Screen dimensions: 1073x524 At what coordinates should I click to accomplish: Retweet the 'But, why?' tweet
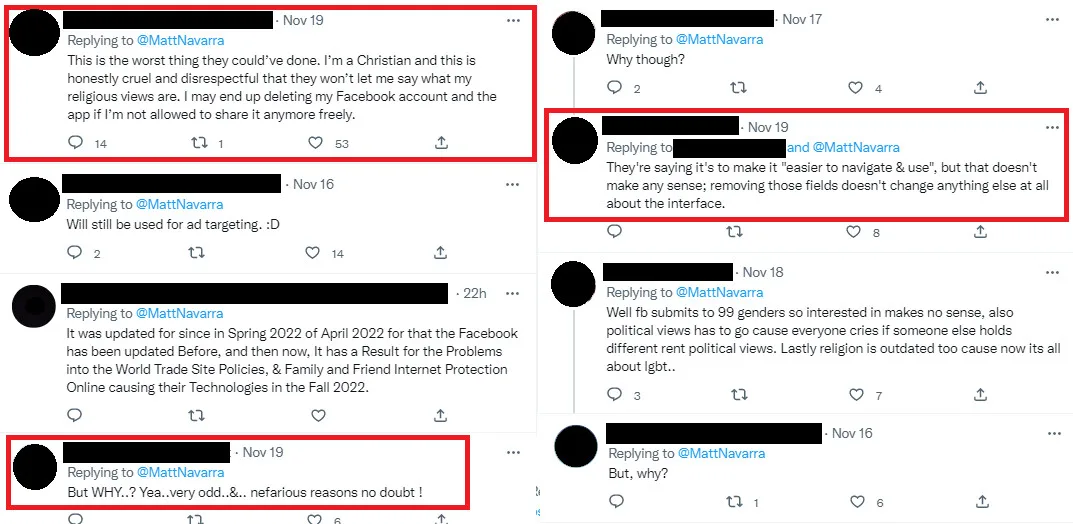click(x=735, y=502)
